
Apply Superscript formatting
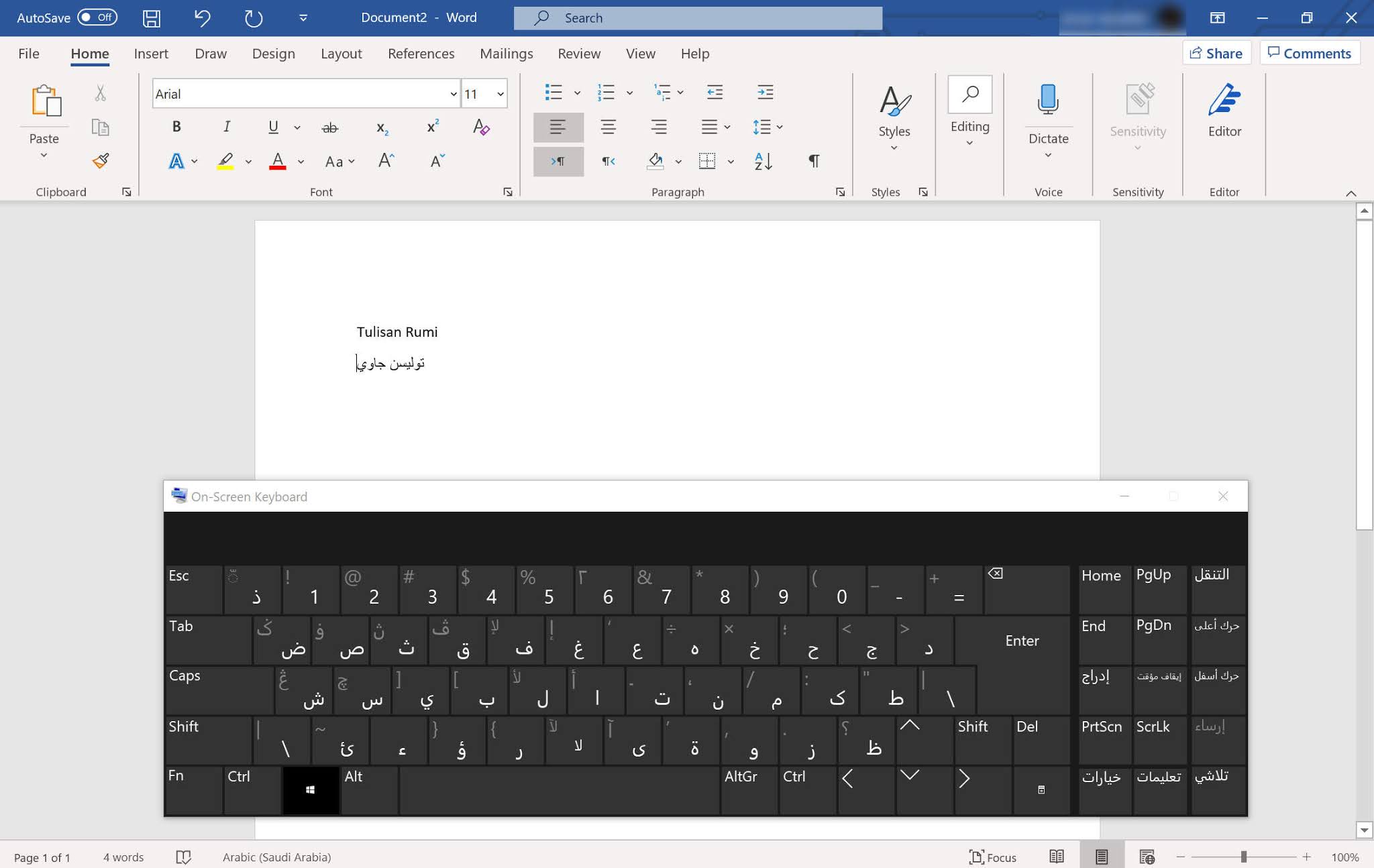point(433,126)
